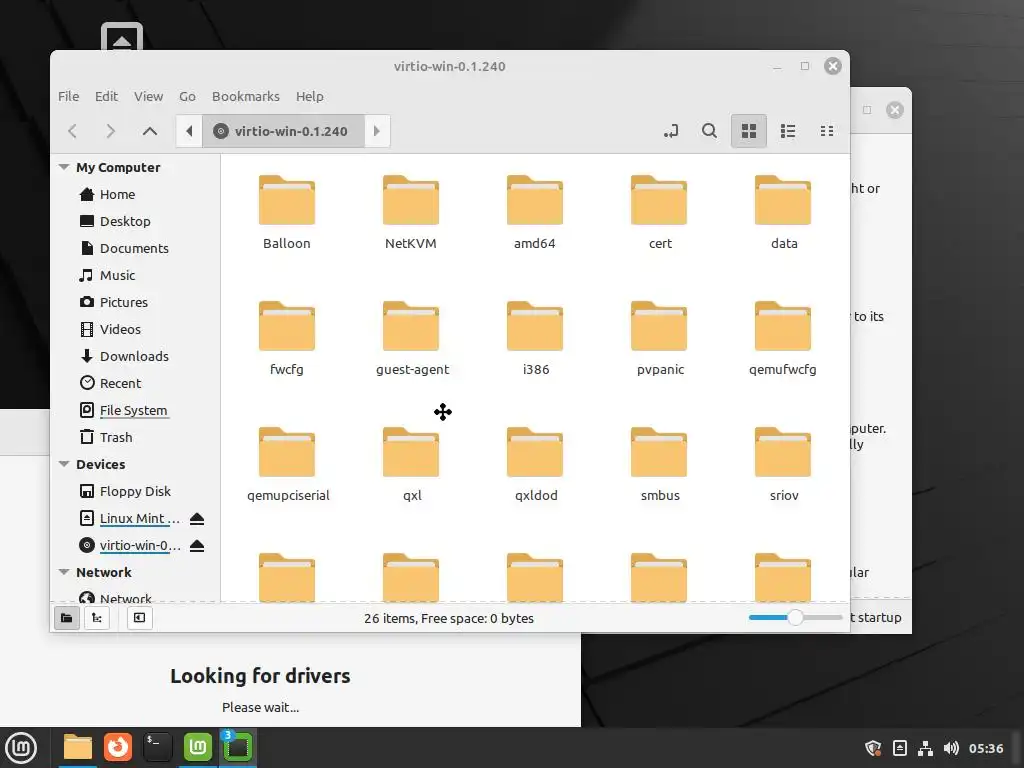Open File System in the sidebar
The image size is (1024, 768).
(133, 410)
